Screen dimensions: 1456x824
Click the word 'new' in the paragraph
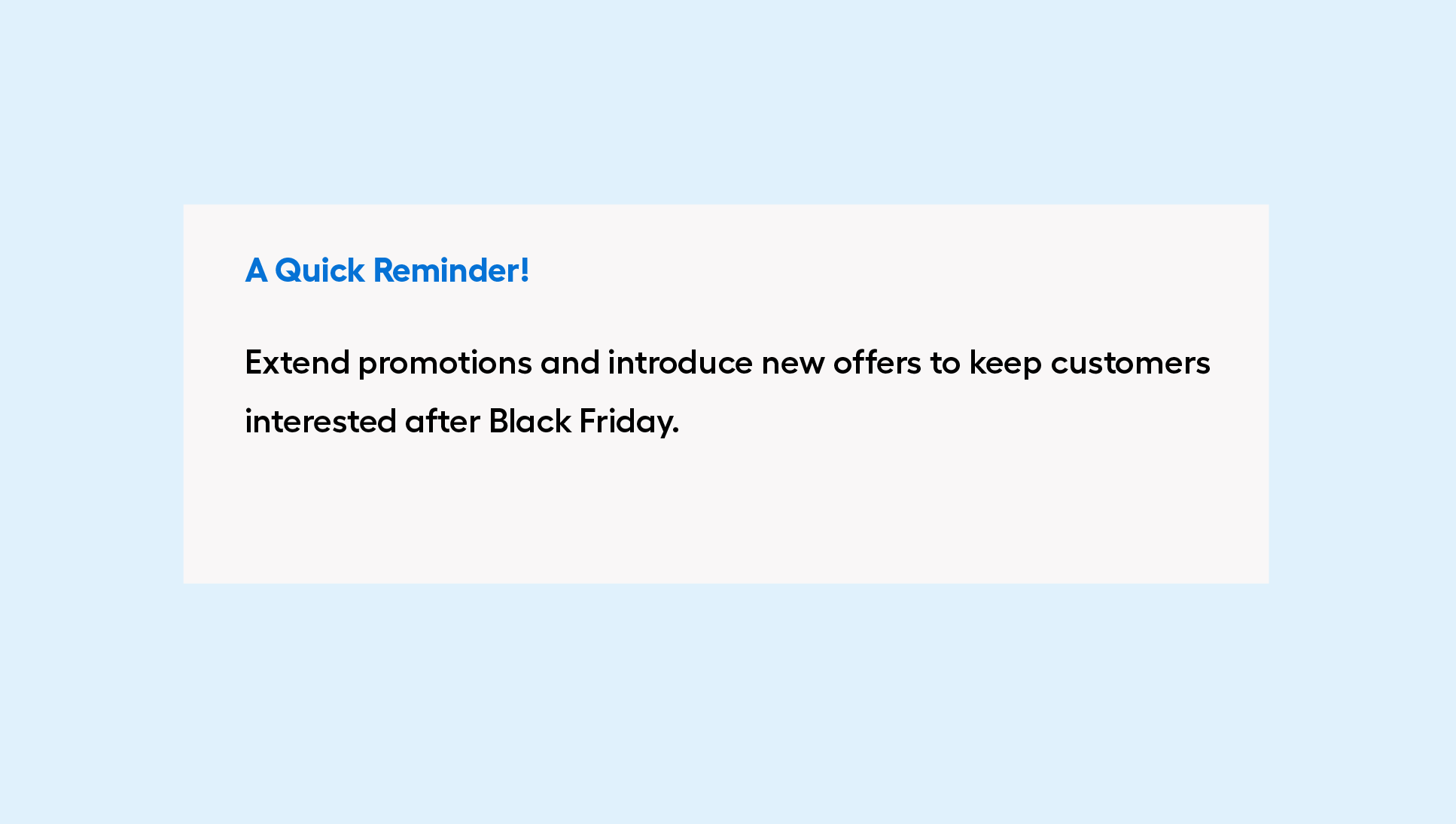792,365
